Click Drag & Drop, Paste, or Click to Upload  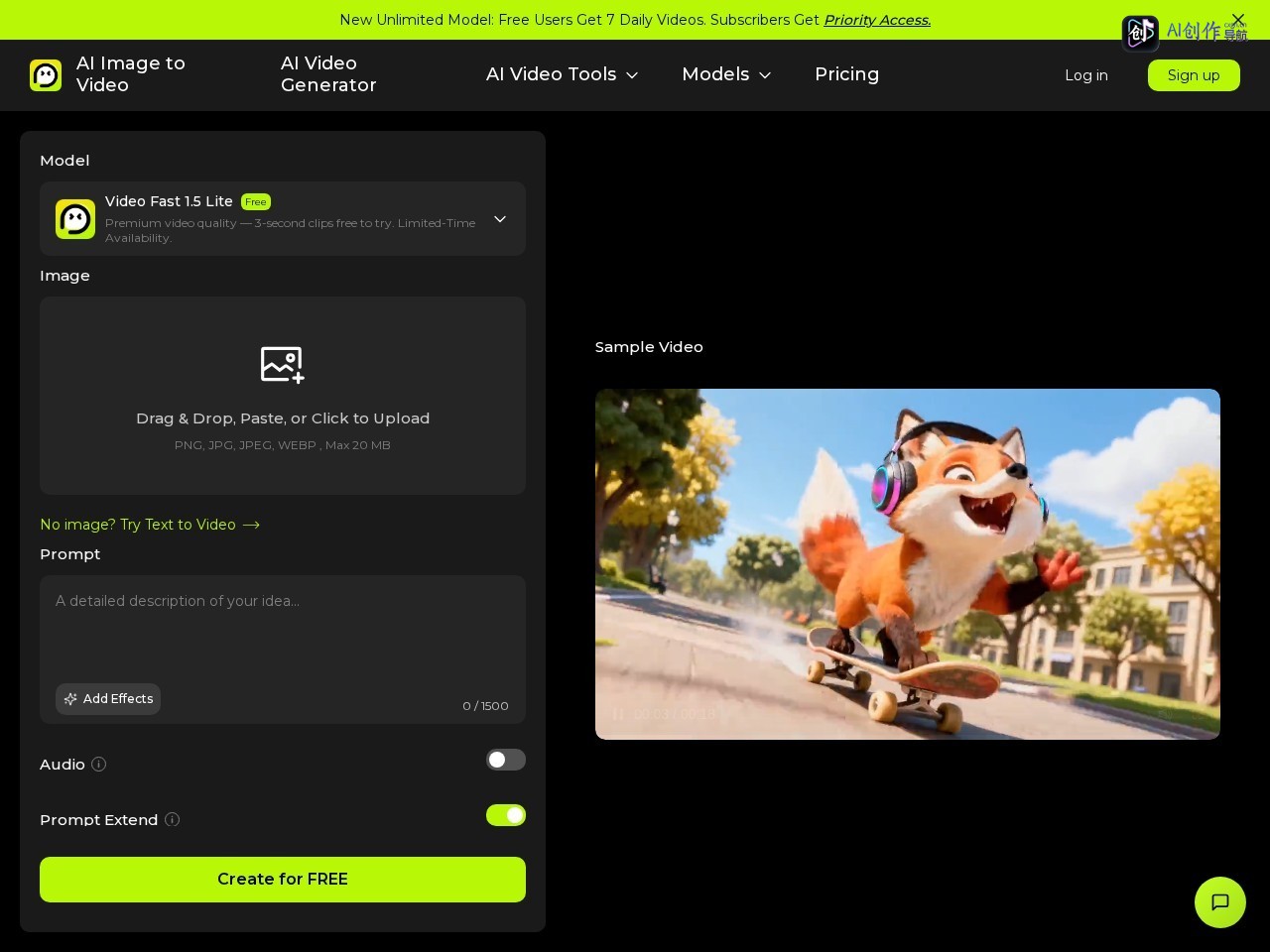click(283, 418)
